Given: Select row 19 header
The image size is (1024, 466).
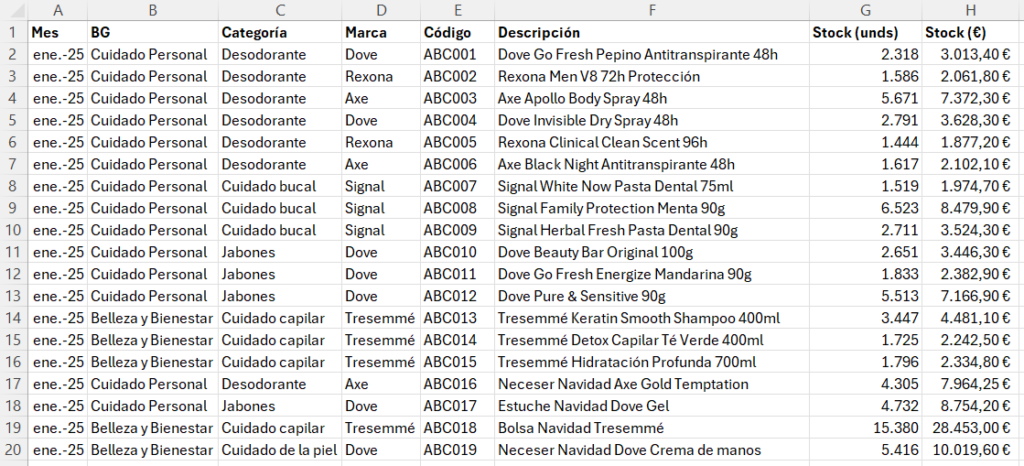Looking at the screenshot, I should [x=14, y=428].
